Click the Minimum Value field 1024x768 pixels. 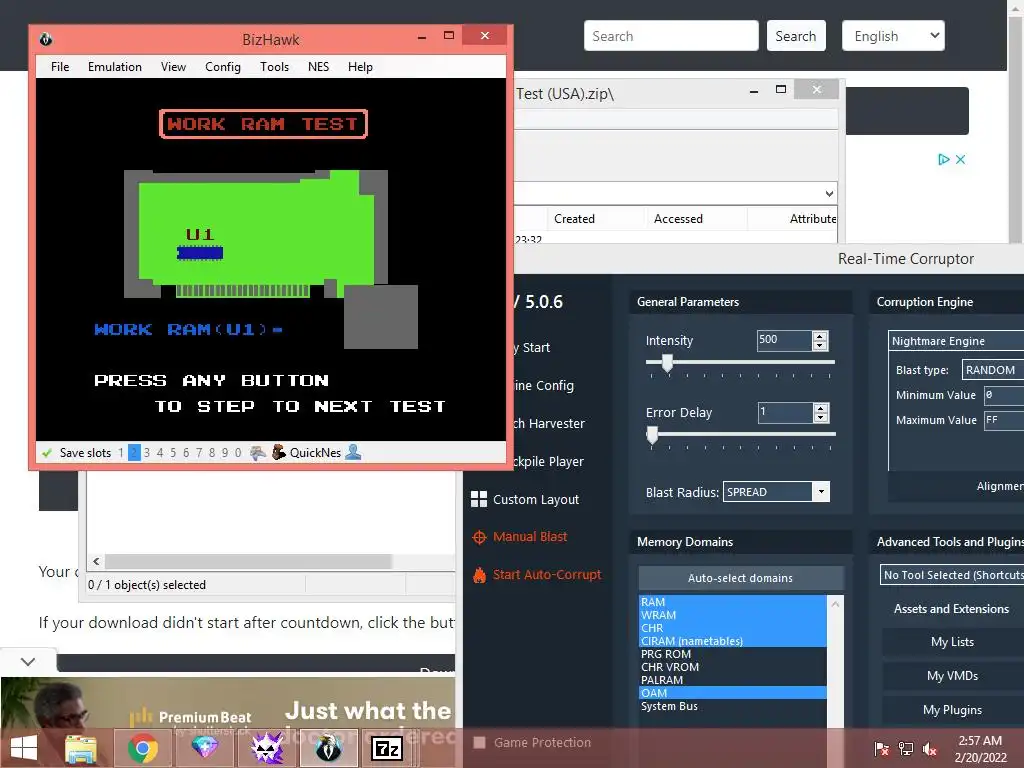pos(1004,395)
